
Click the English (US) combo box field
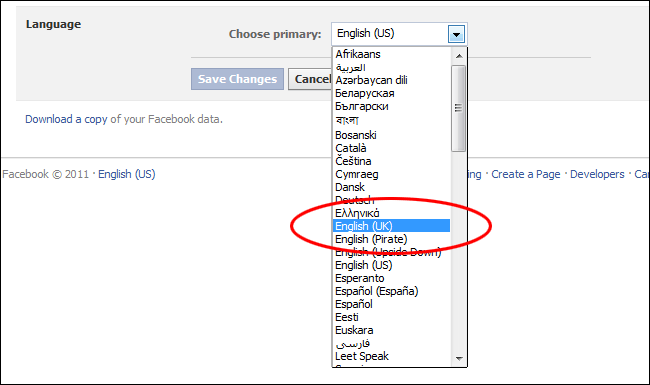[x=399, y=34]
